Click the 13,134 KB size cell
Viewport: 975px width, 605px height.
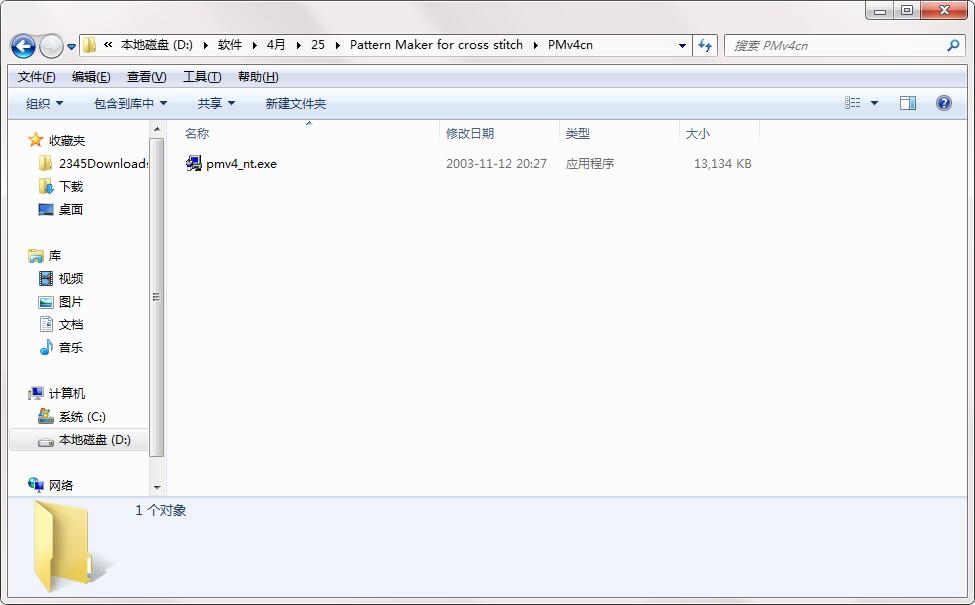[x=723, y=164]
